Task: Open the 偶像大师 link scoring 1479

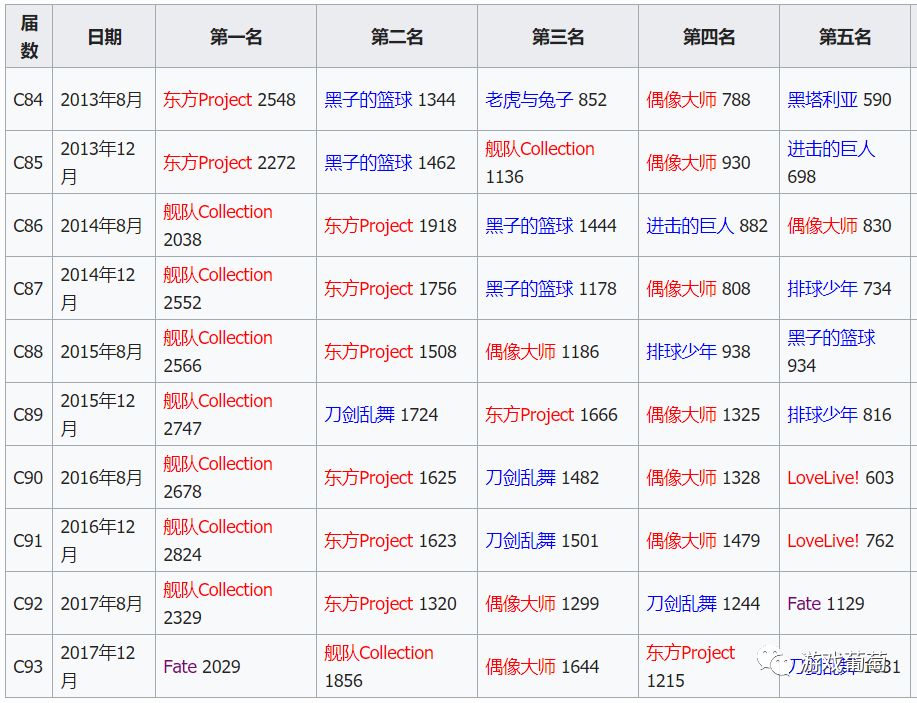Action: tap(681, 542)
